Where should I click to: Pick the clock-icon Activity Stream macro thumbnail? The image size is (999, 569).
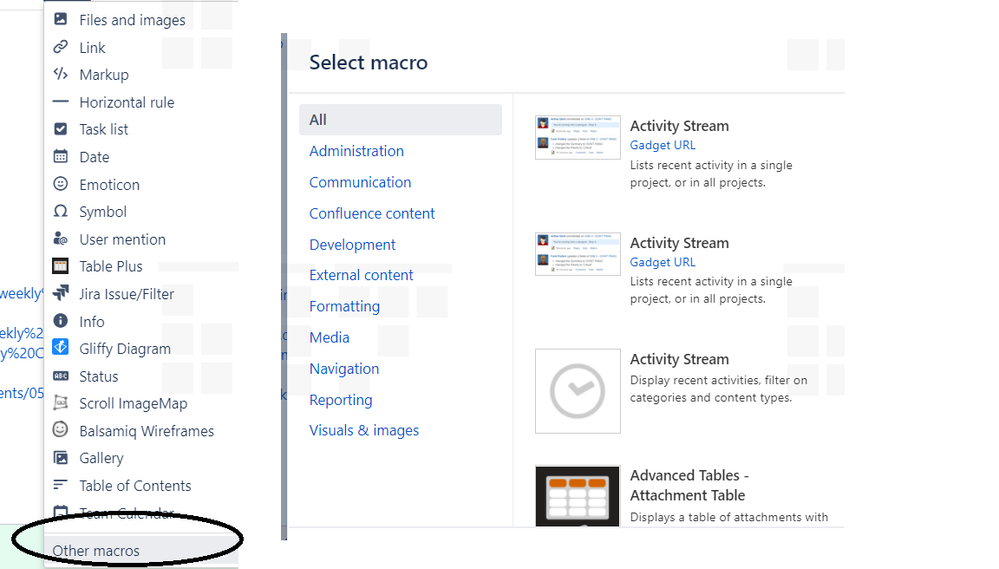[x=577, y=391]
